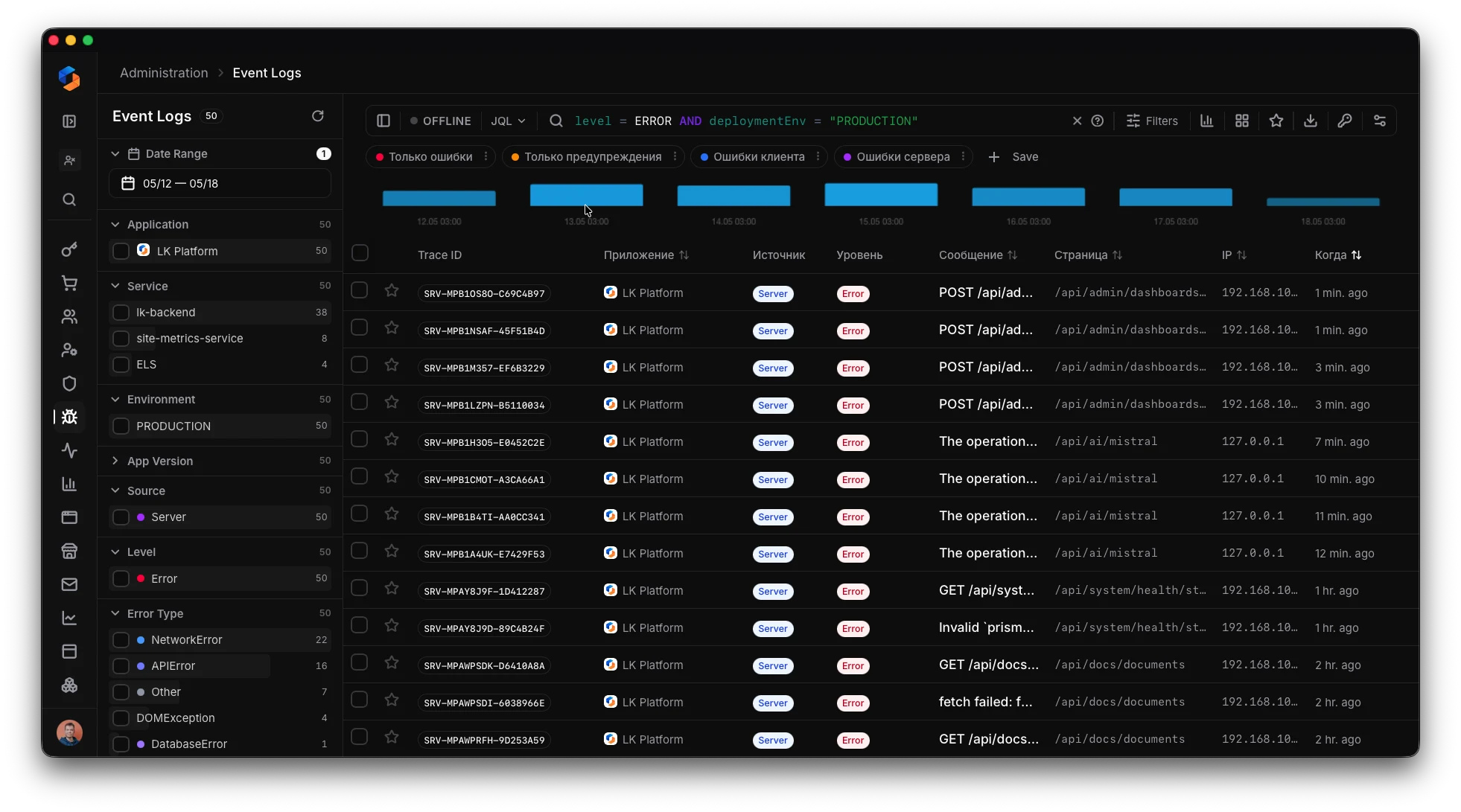Viewport: 1461px width, 812px height.
Task: Collapse the Error Type filter section
Action: [115, 614]
